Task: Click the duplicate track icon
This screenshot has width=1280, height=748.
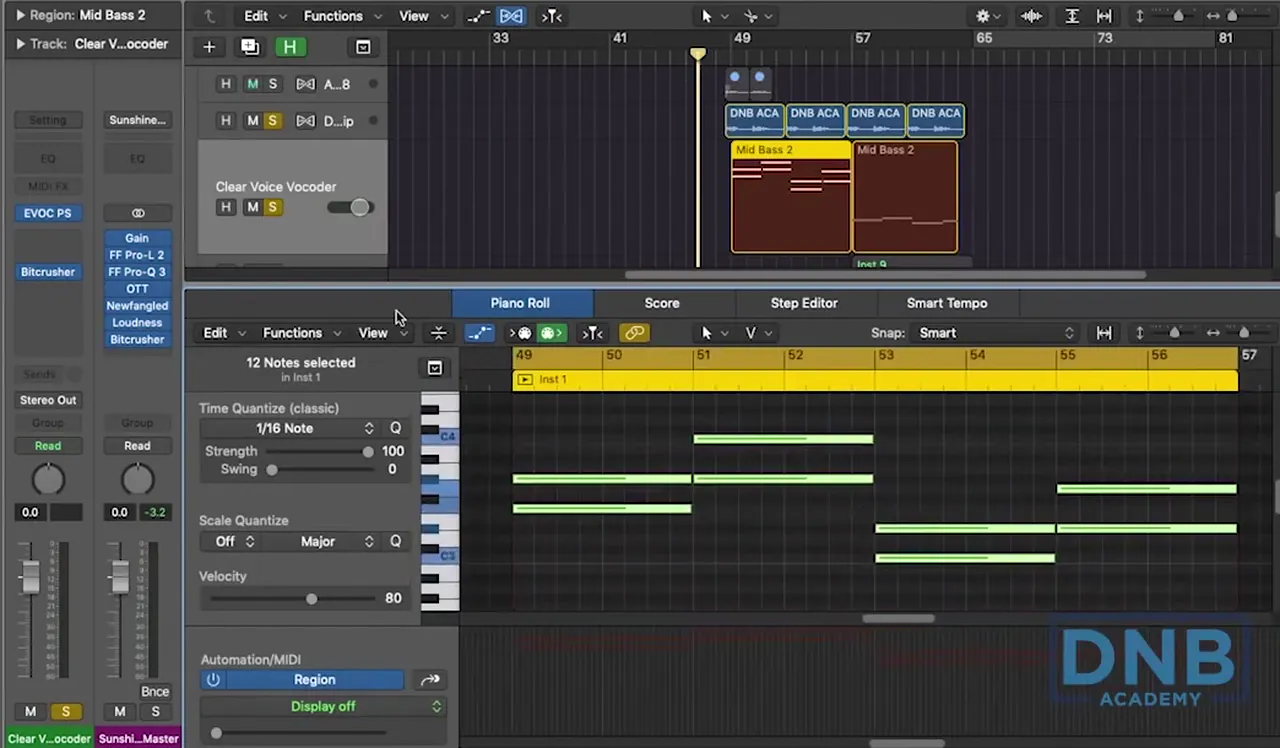Action: pyautogui.click(x=249, y=47)
